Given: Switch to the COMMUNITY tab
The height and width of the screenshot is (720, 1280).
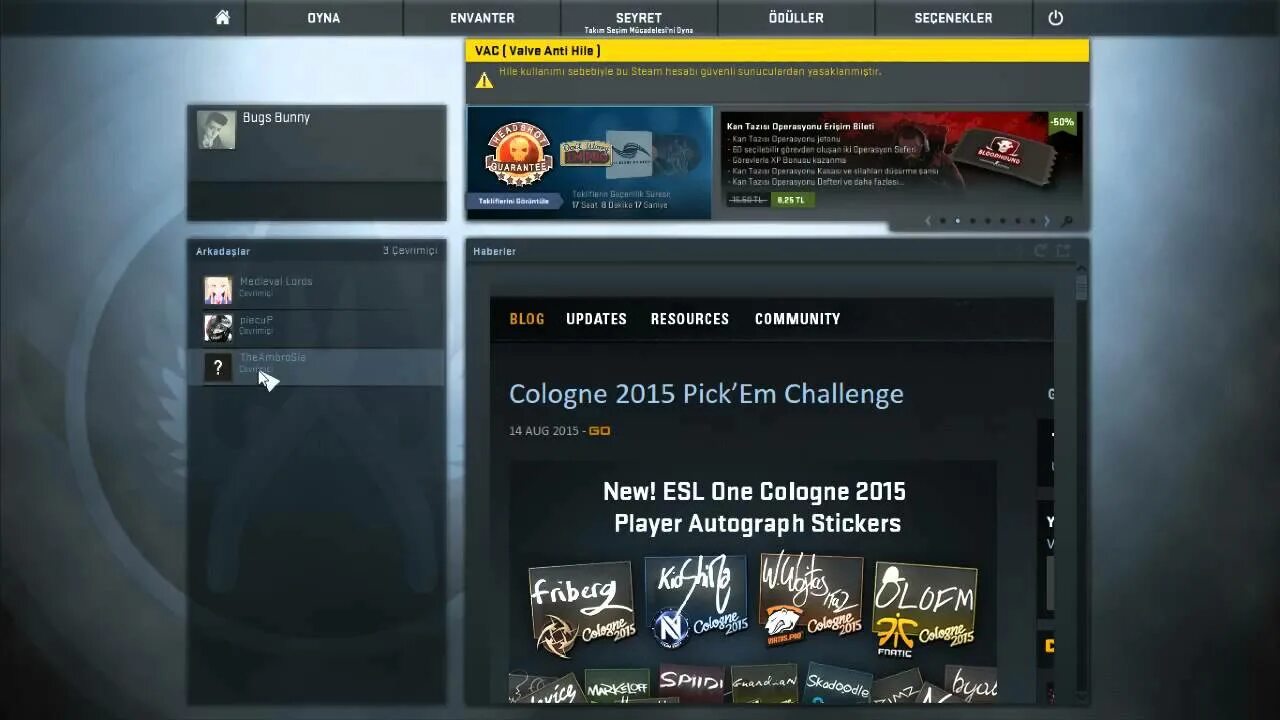Looking at the screenshot, I should (797, 319).
